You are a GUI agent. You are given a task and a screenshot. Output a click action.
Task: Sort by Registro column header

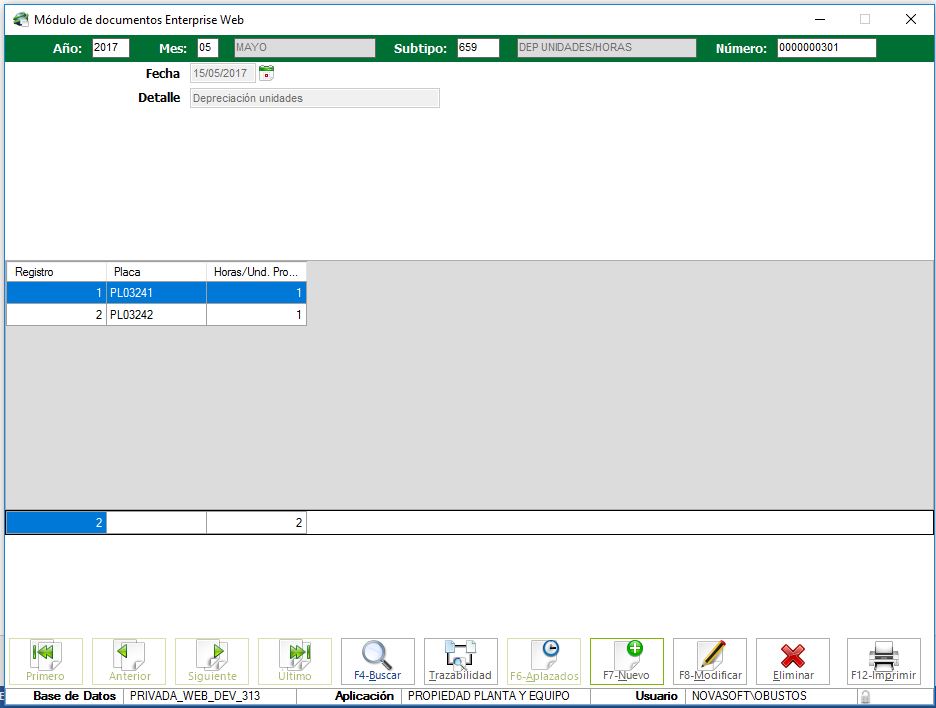pyautogui.click(x=56, y=272)
